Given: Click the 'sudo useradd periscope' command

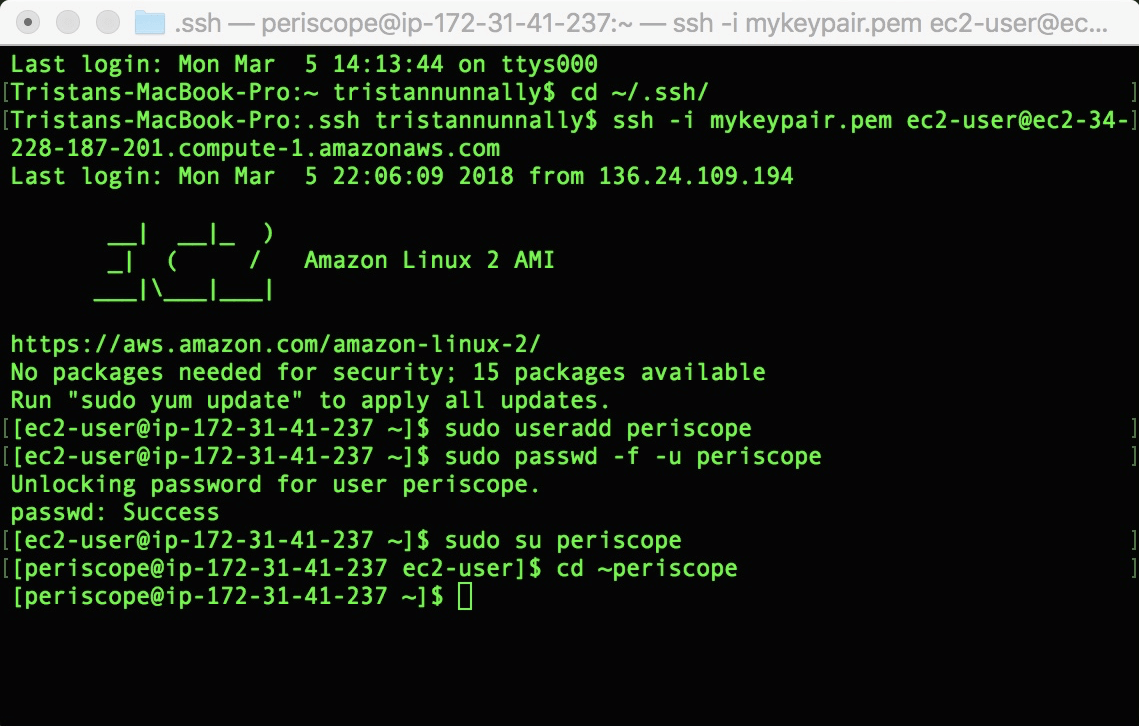Looking at the screenshot, I should pos(597,429).
